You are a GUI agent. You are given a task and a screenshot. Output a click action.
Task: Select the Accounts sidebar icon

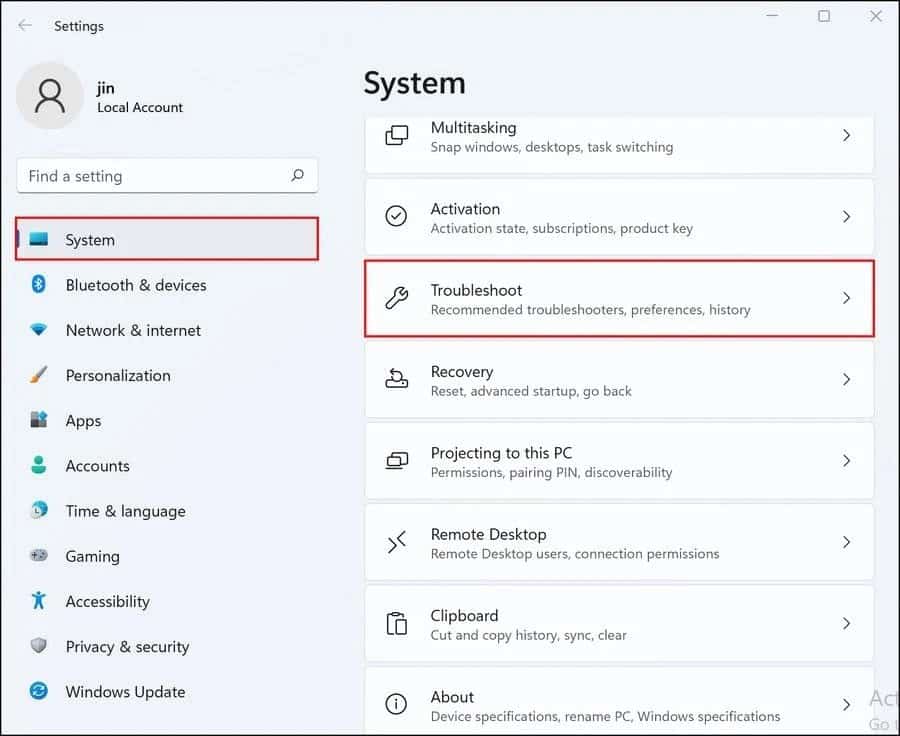(37, 466)
